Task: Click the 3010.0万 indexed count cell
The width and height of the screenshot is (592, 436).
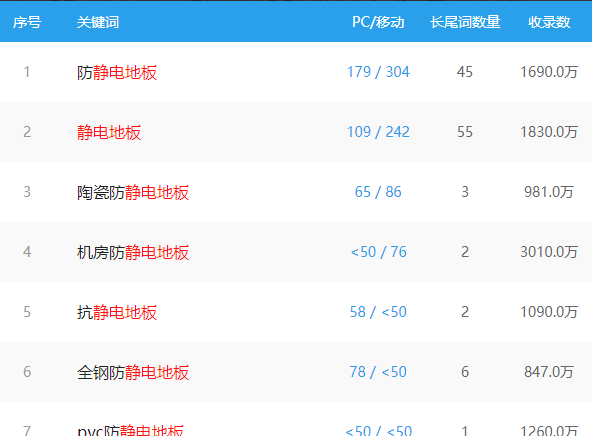Action: [549, 252]
